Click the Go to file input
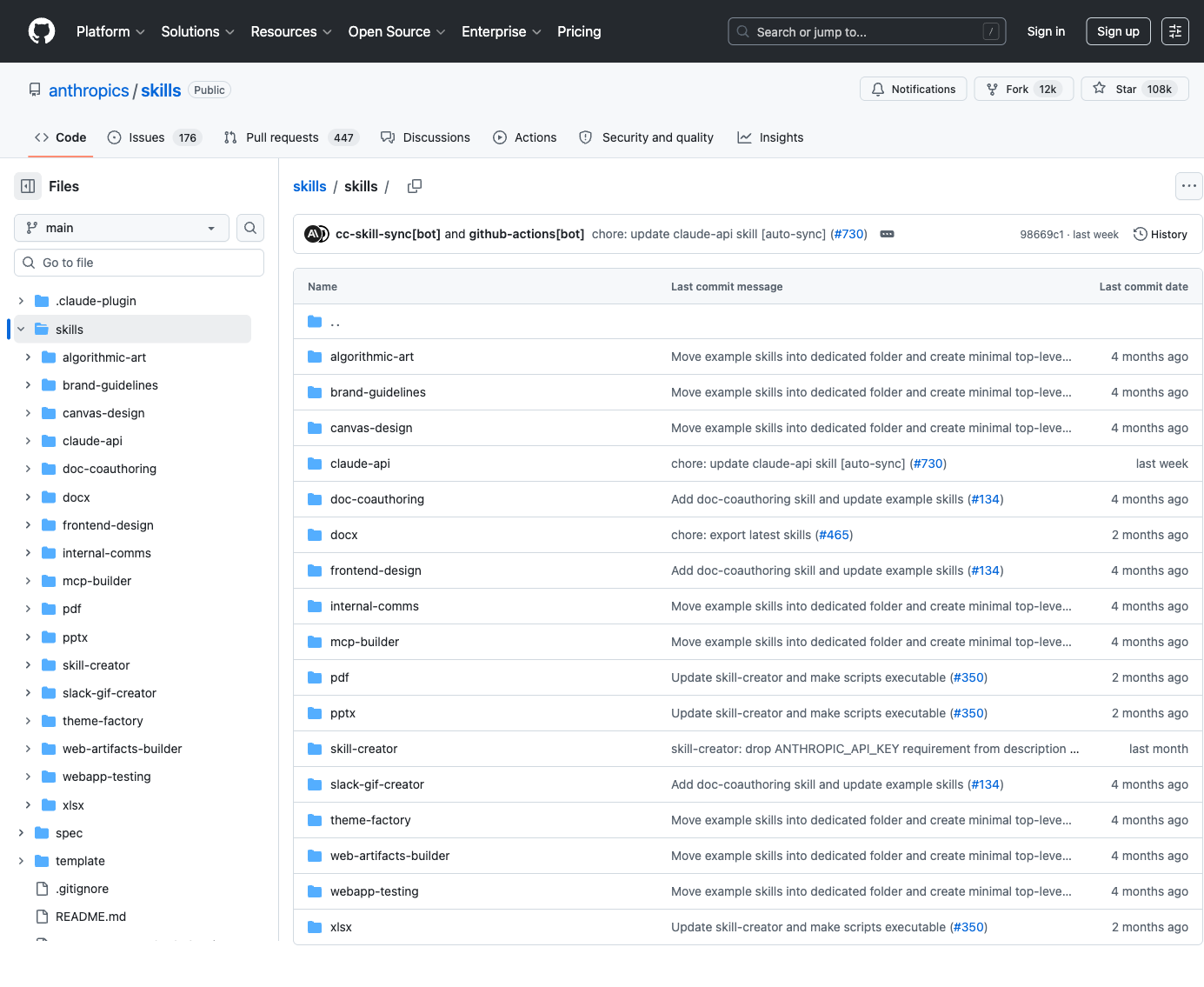 [139, 263]
